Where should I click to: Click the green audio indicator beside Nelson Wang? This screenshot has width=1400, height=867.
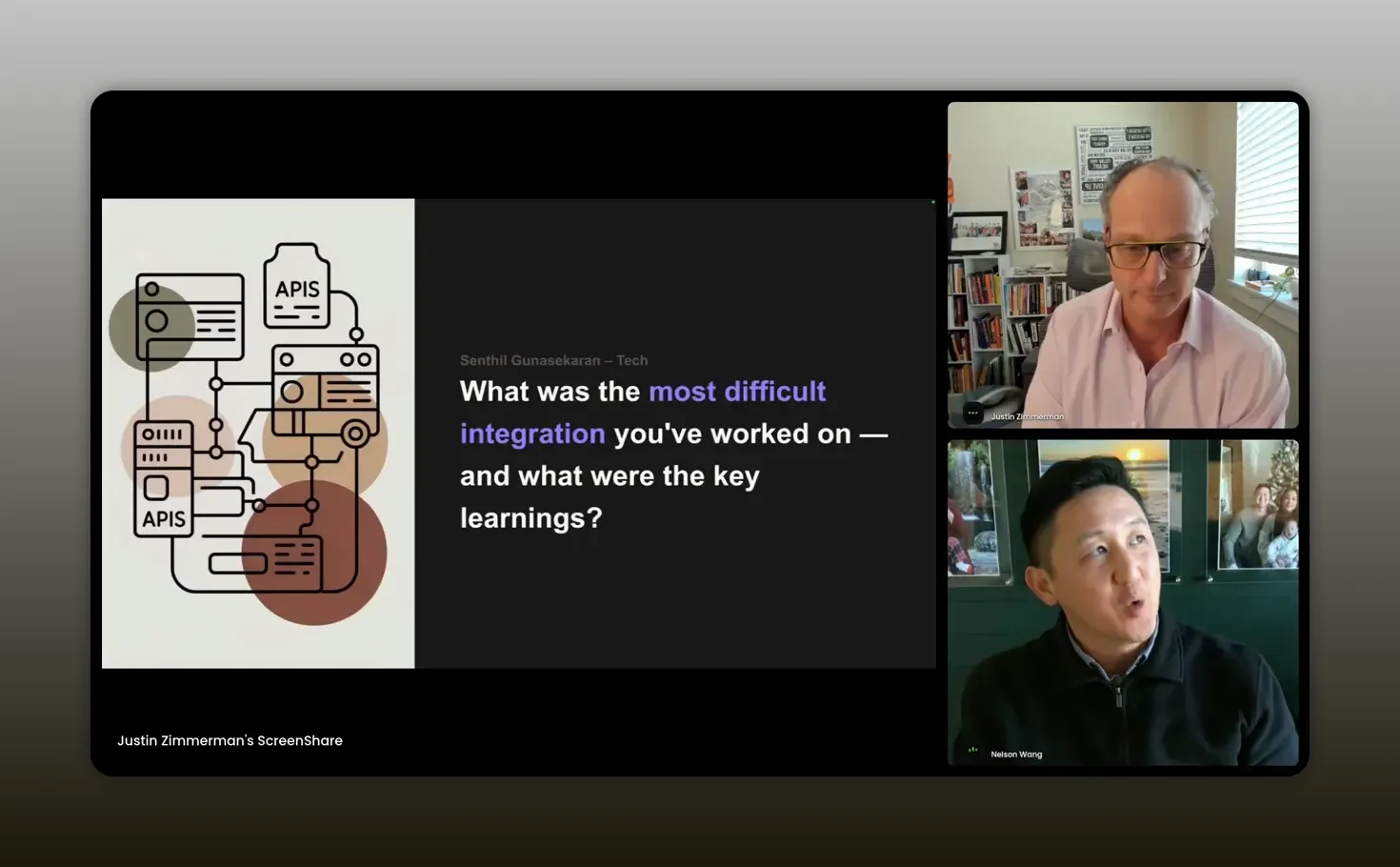click(x=972, y=751)
